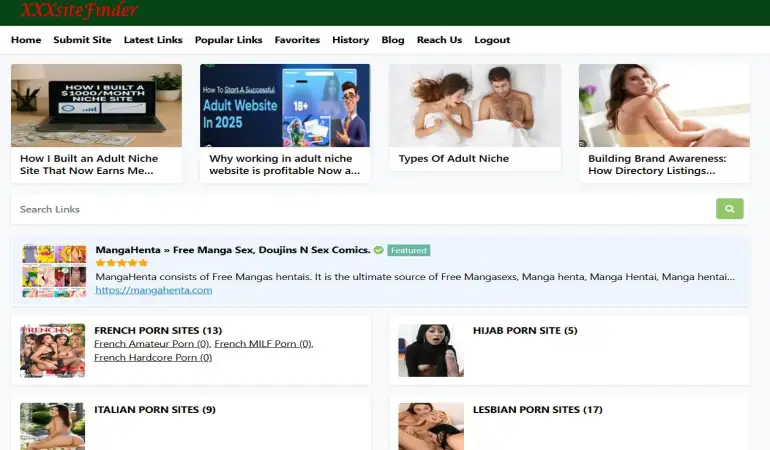
Task: Open the Reach Us contact page
Action: click(439, 40)
